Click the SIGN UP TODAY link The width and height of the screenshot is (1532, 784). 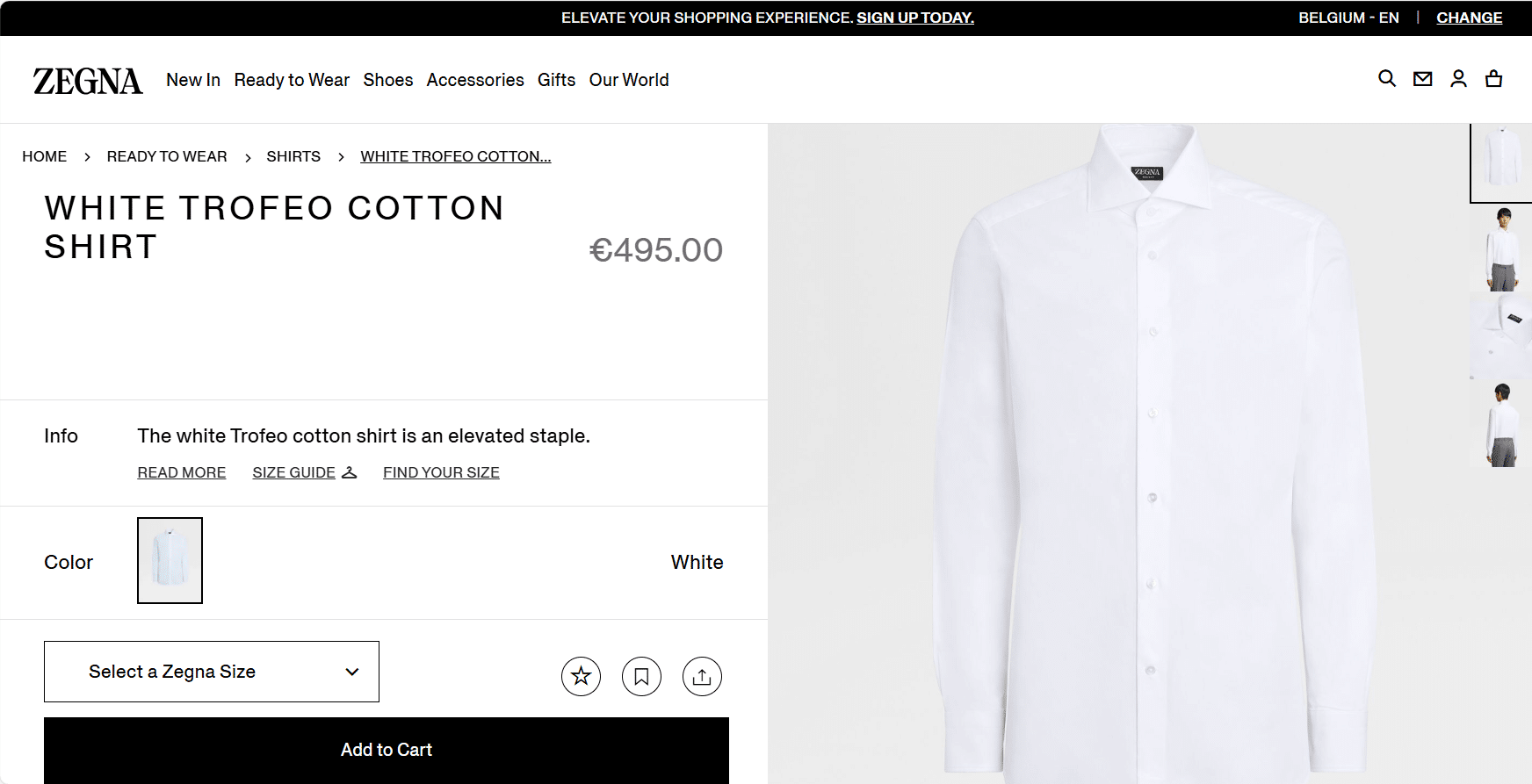pyautogui.click(x=914, y=18)
